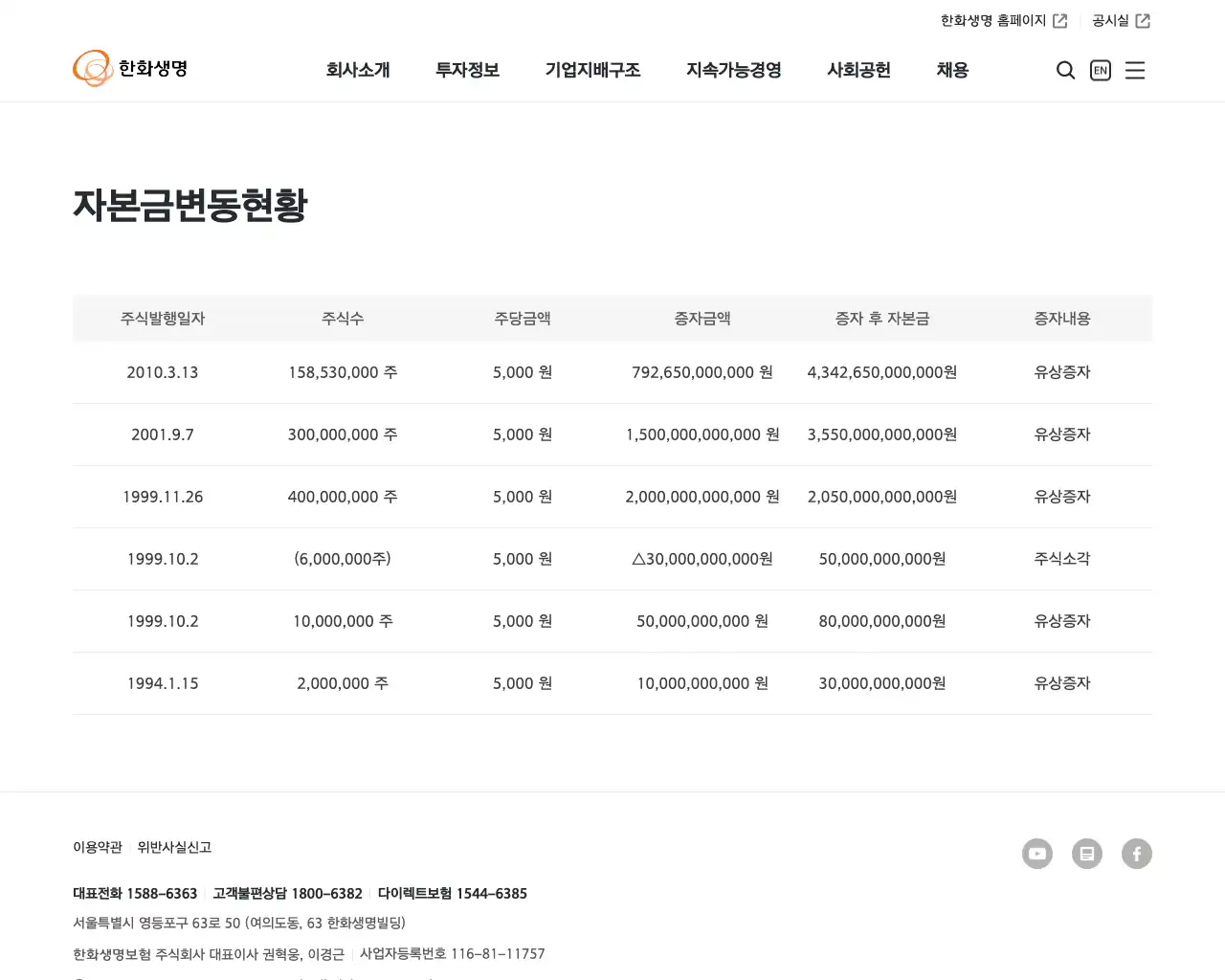Click the 2010.3.13 capital change table row
1225x980 pixels.
tap(612, 372)
